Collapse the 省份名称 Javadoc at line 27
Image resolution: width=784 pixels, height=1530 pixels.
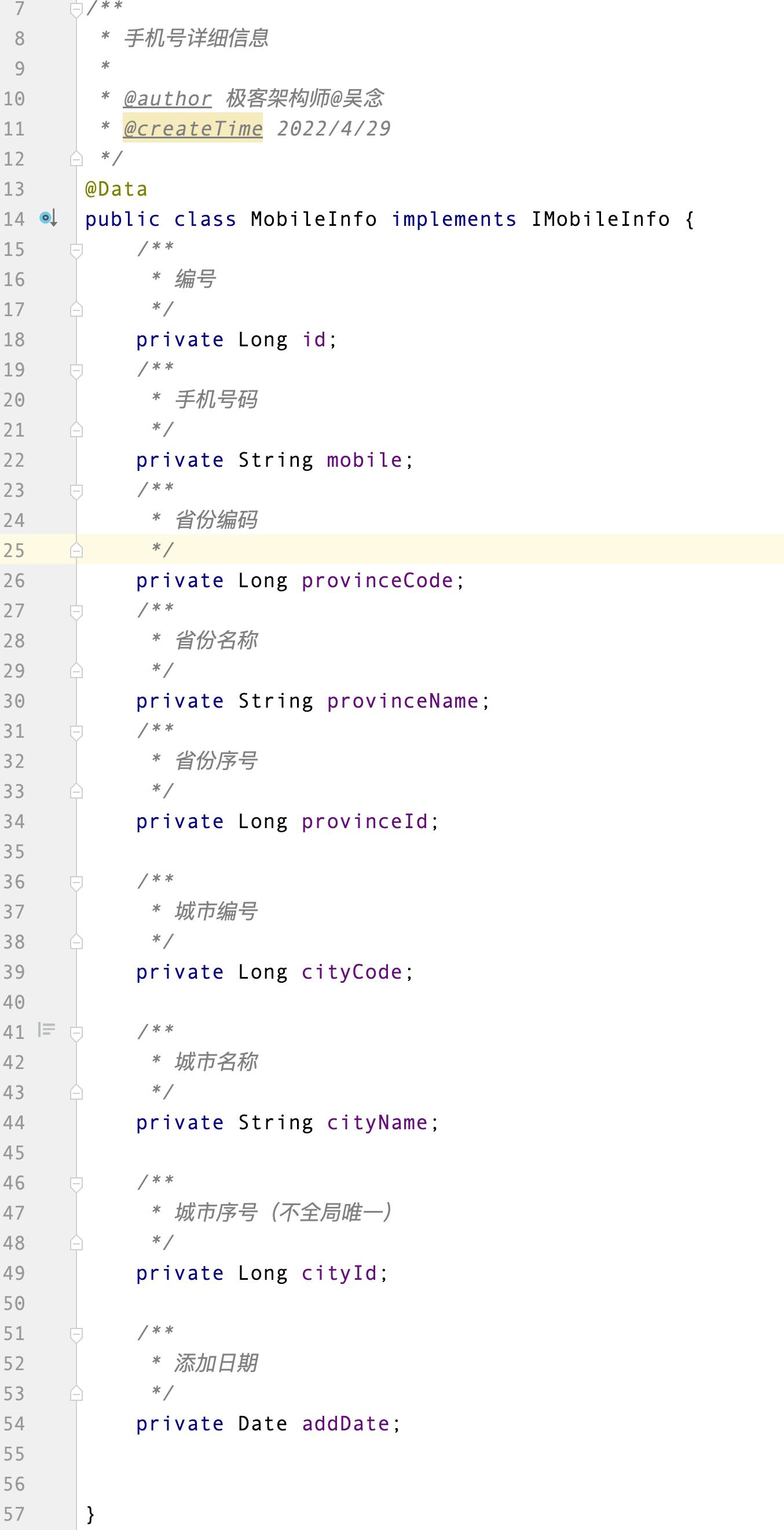click(x=76, y=611)
